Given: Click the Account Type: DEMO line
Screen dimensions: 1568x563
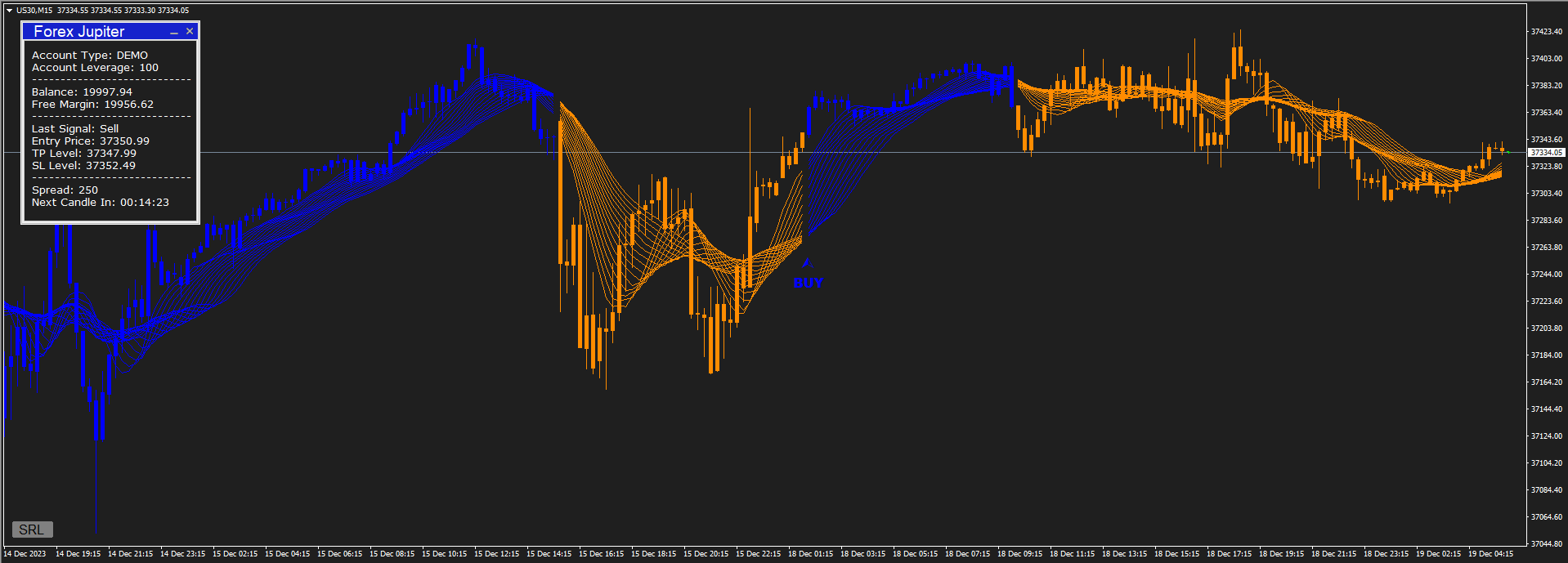Looking at the screenshot, I should pos(90,56).
